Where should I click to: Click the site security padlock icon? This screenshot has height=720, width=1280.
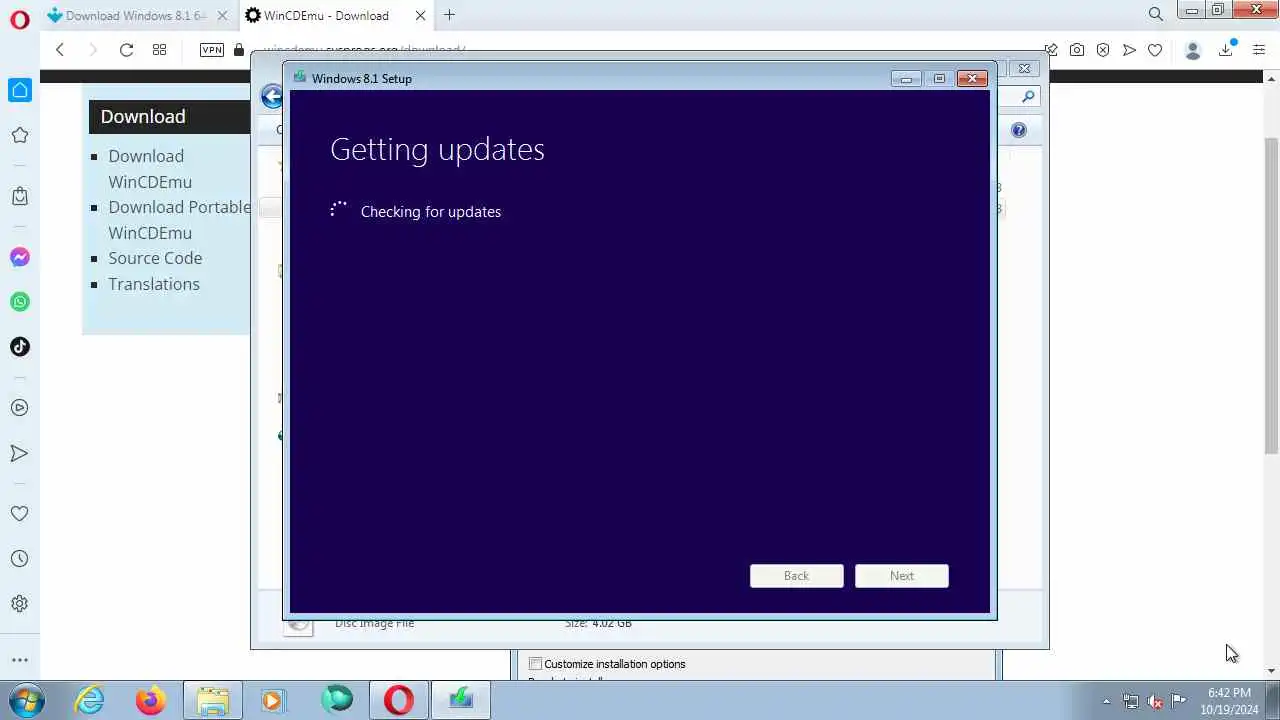coord(238,50)
